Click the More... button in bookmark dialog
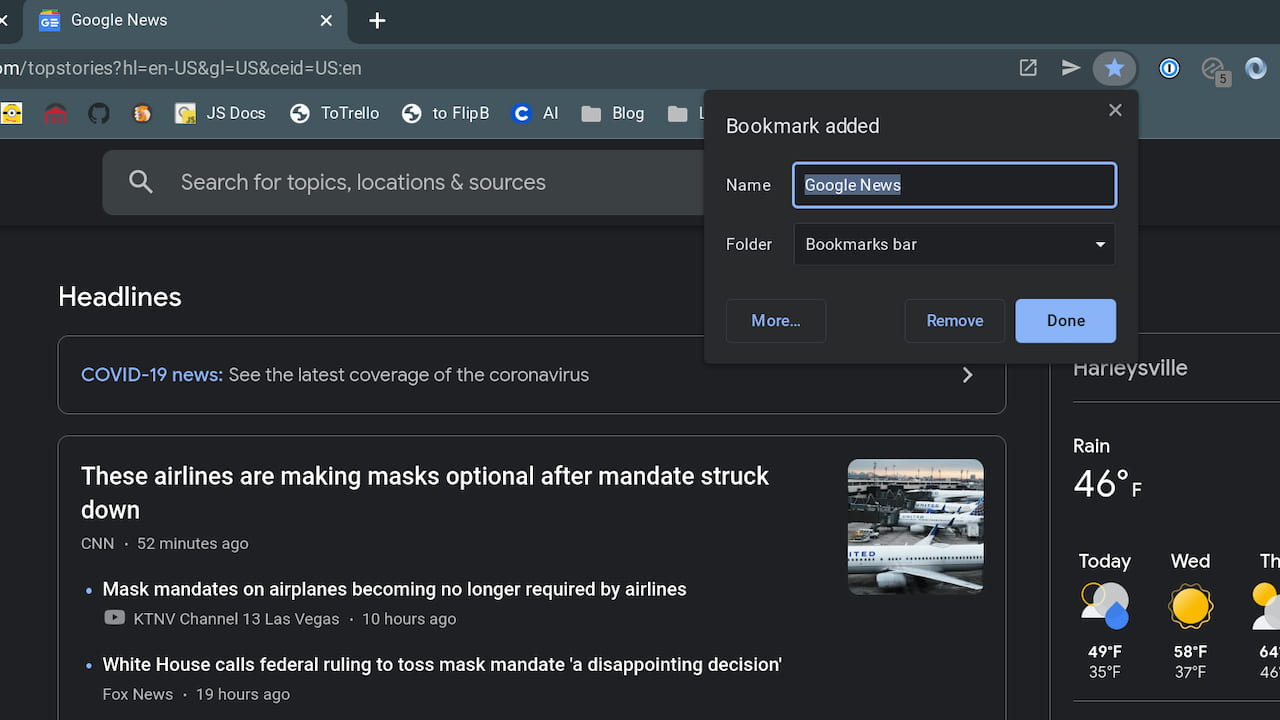Screen dimensions: 1280x720 776,321
